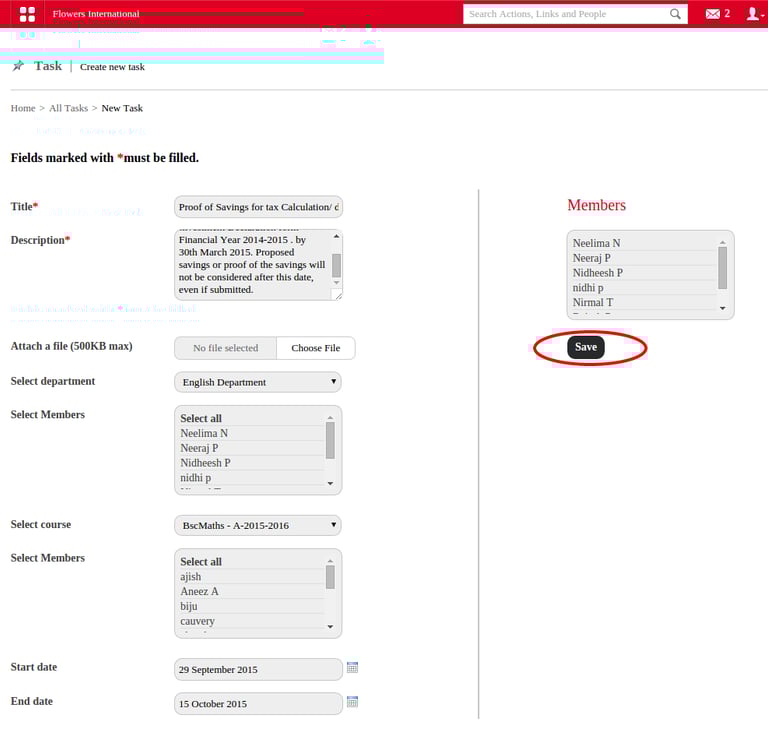The height and width of the screenshot is (729, 768).
Task: Open the Start date calendar icon
Action: tap(352, 667)
